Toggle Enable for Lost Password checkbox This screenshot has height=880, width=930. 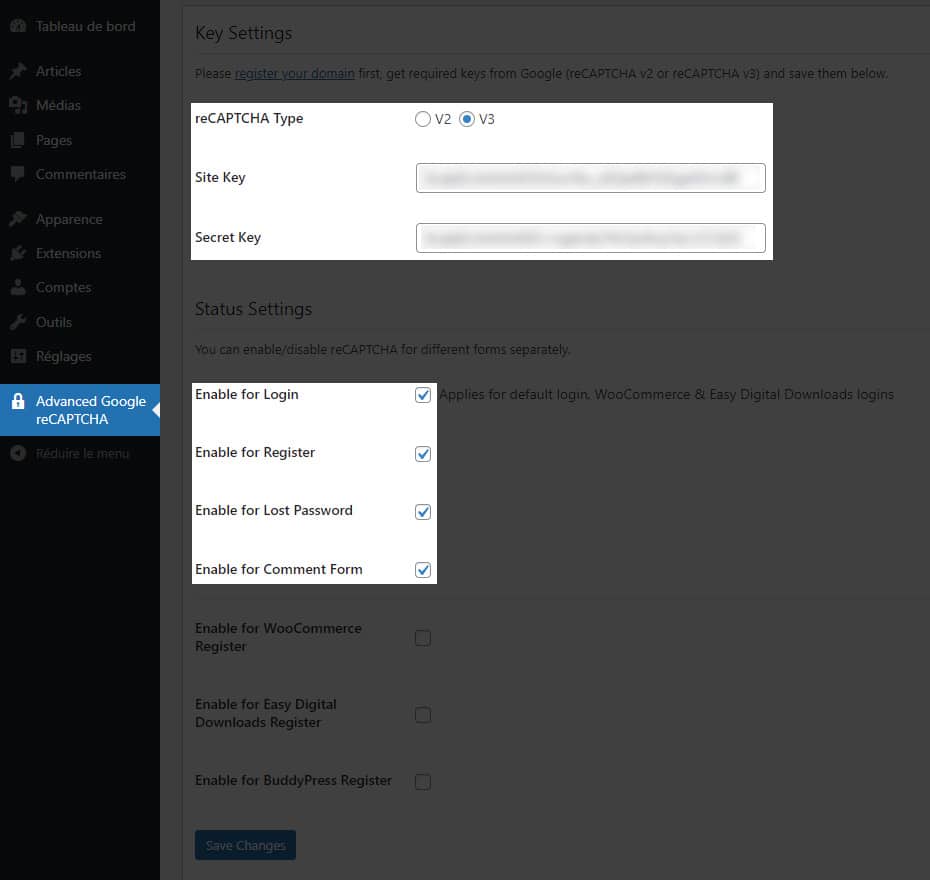[423, 512]
